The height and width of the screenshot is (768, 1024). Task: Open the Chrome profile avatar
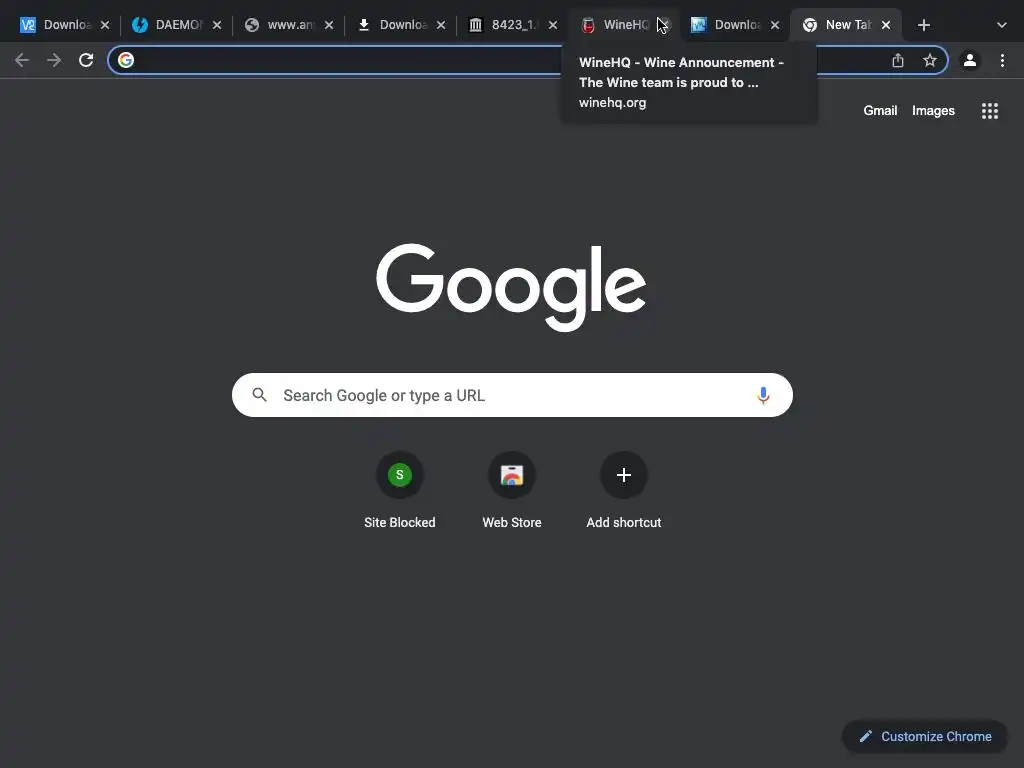[970, 60]
